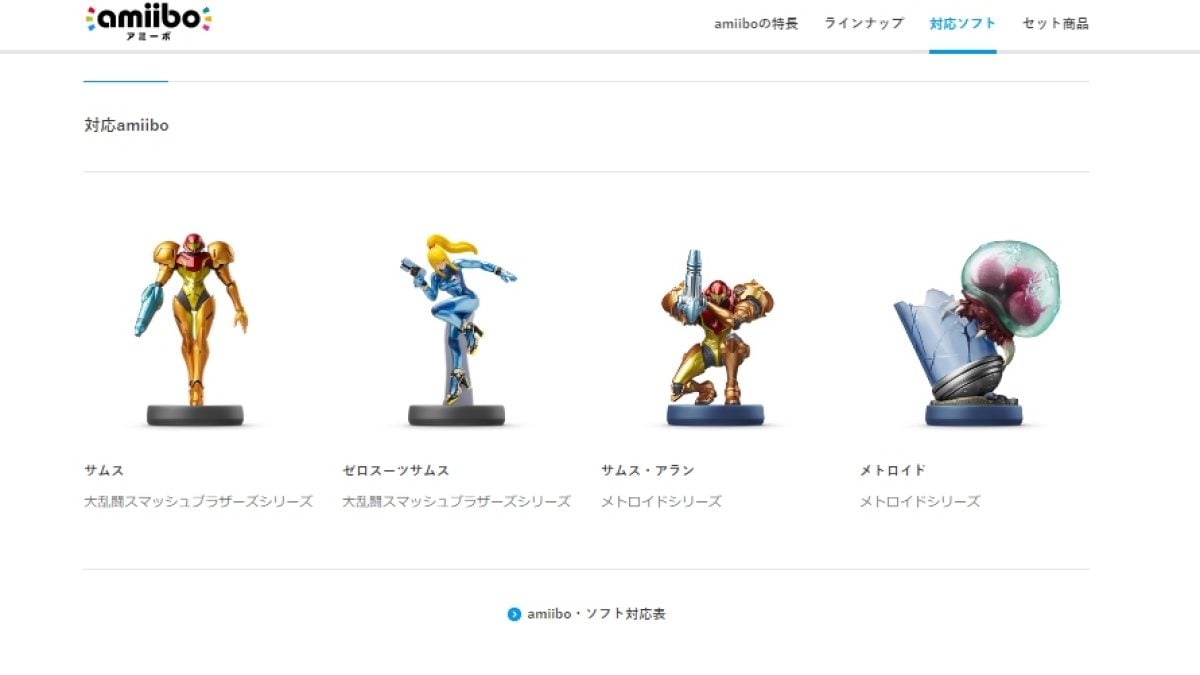Select the 対応ソフト tab

coord(963,23)
